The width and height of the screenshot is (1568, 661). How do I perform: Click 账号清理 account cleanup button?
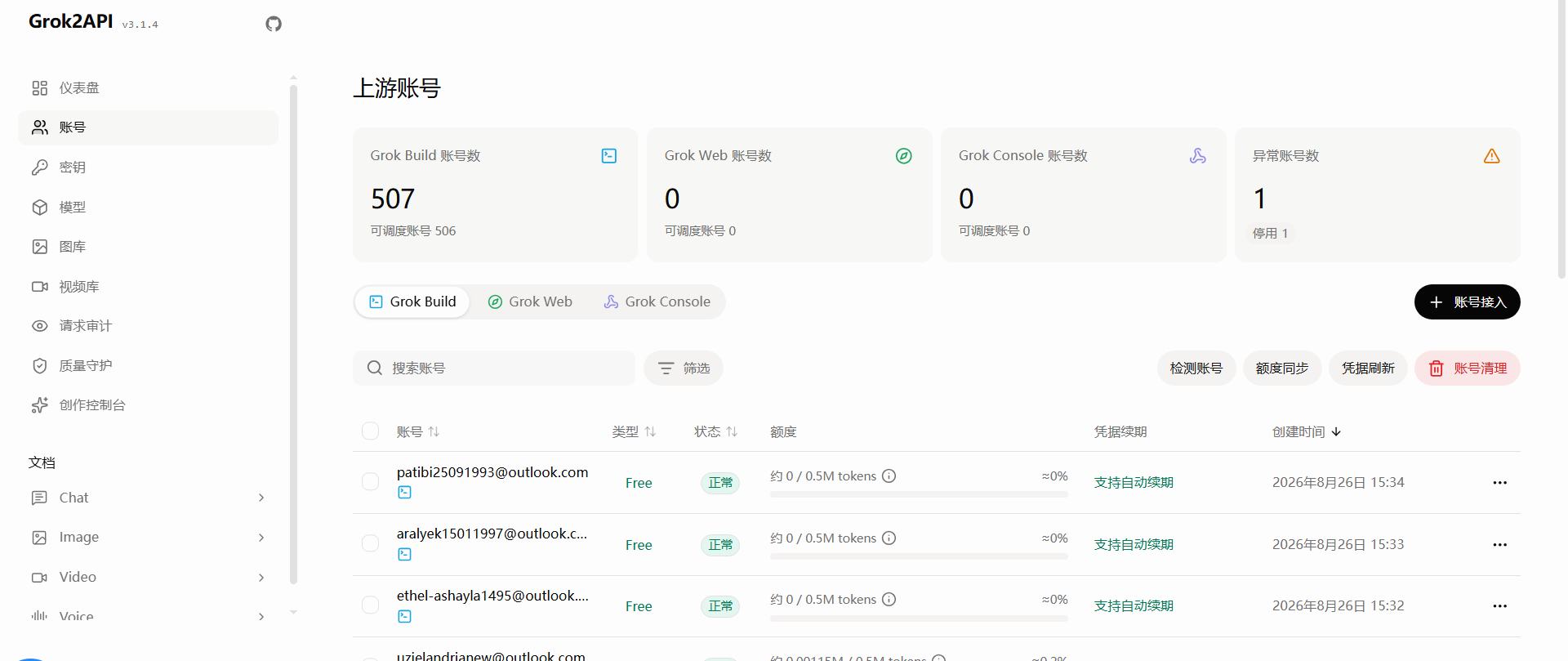pos(1468,368)
